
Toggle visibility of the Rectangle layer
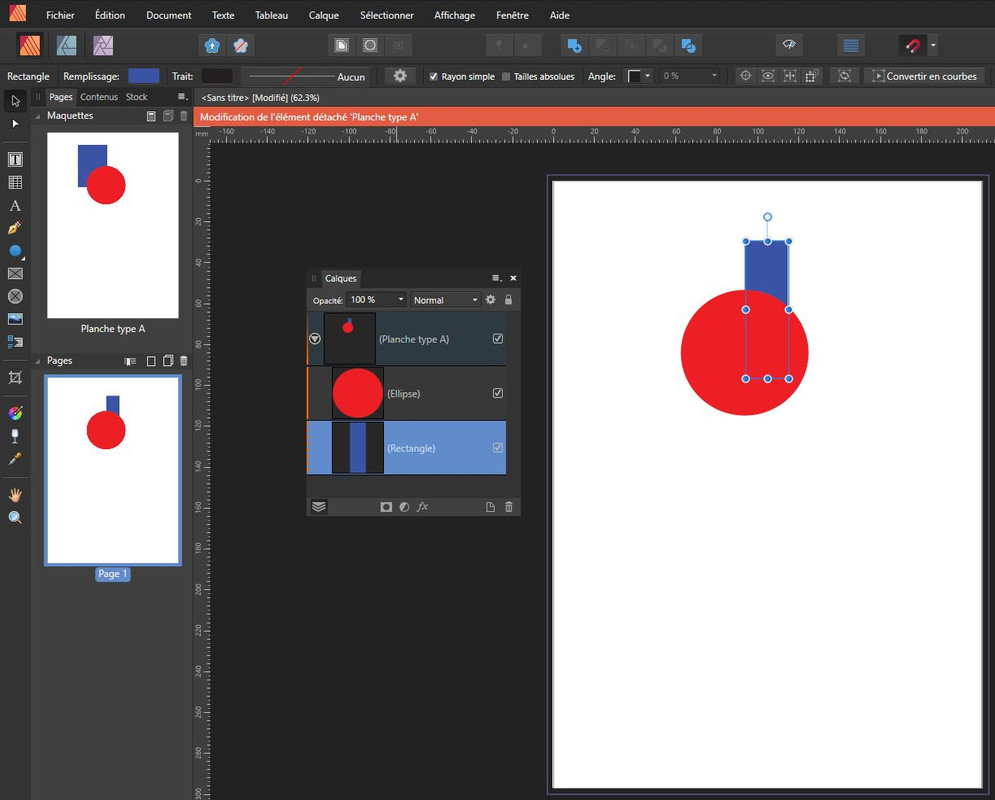point(498,448)
